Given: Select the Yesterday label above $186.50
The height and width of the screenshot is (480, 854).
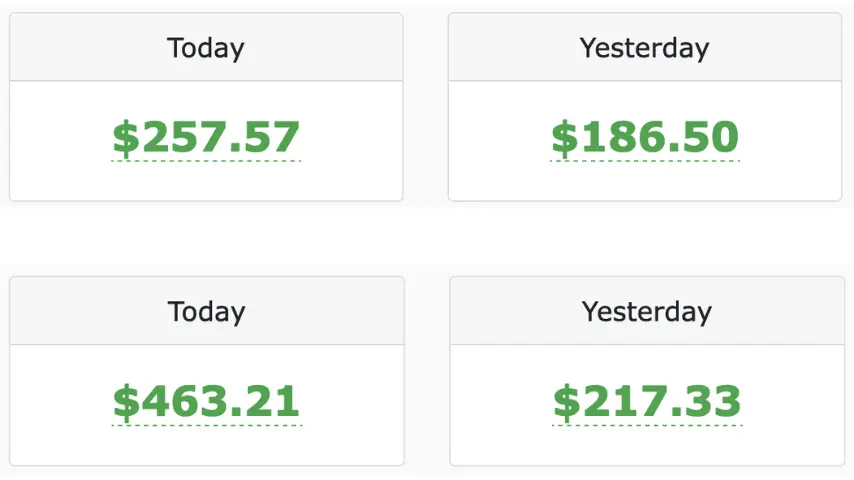Looking at the screenshot, I should 645,47.
